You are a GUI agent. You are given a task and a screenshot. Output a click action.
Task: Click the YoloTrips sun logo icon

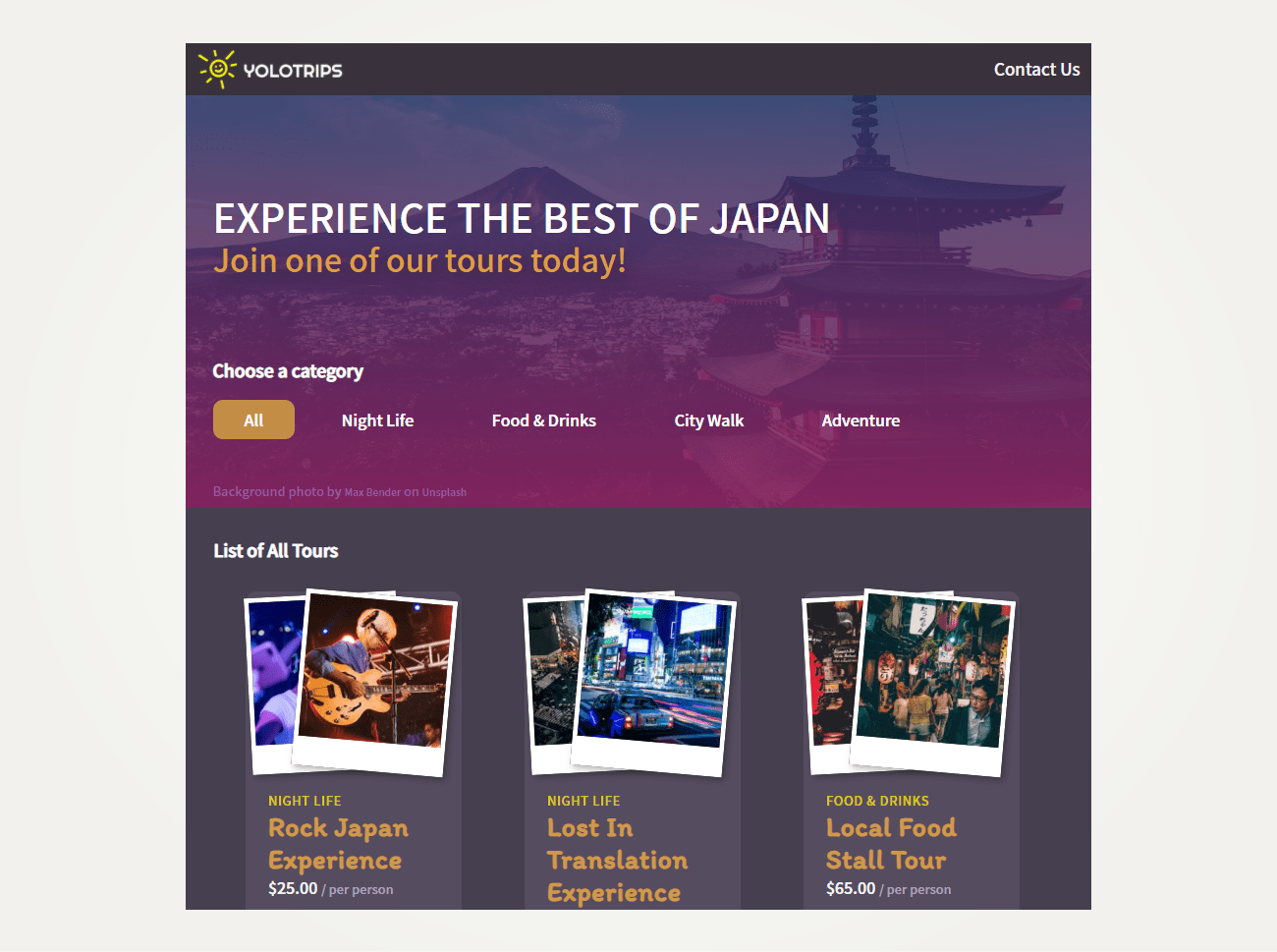point(217,69)
